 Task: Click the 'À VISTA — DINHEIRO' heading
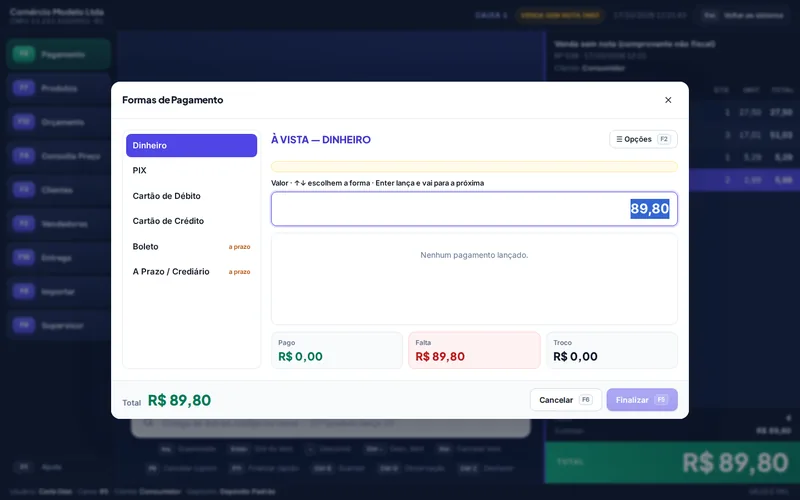321,140
